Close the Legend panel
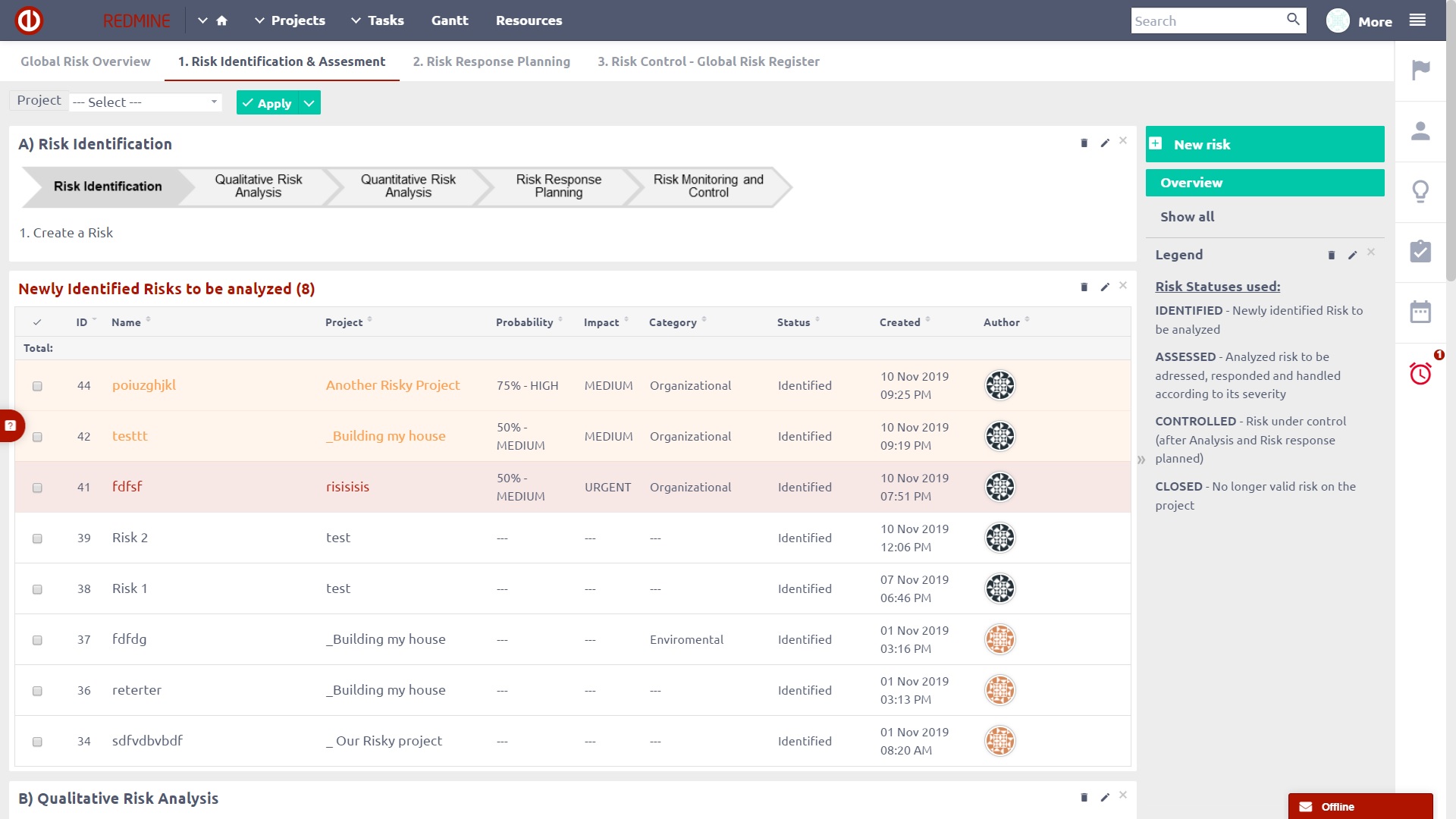Screen dimensions: 1456x819 click(x=1371, y=252)
